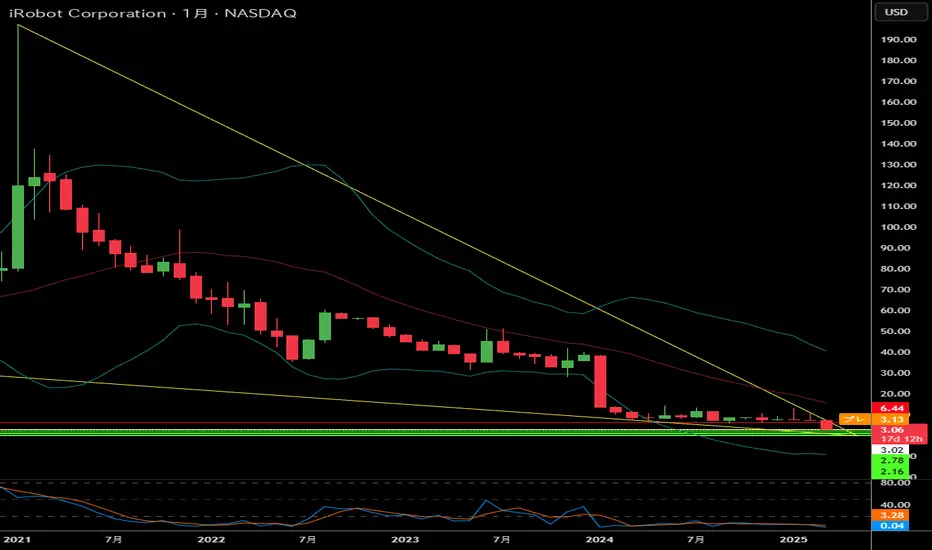This screenshot has height=550, width=932.
Task: Select the large red January 2024 candle
Action: pos(600,381)
